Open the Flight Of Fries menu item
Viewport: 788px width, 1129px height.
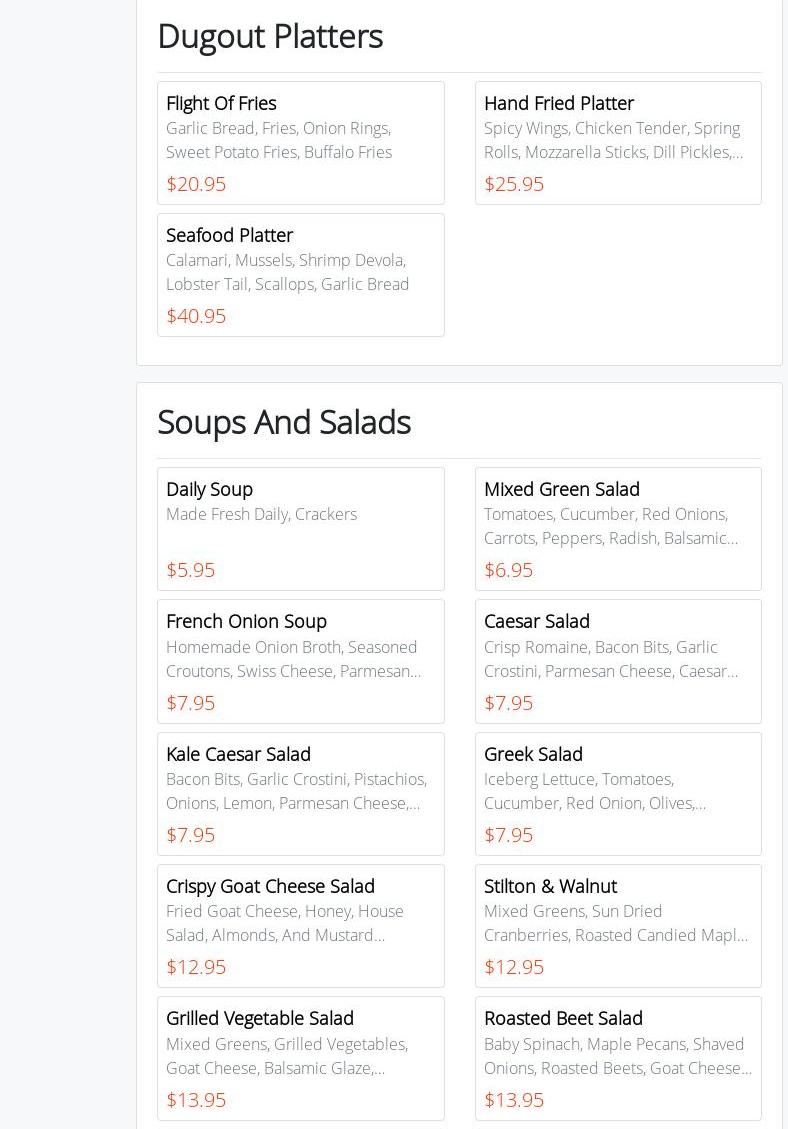221,103
